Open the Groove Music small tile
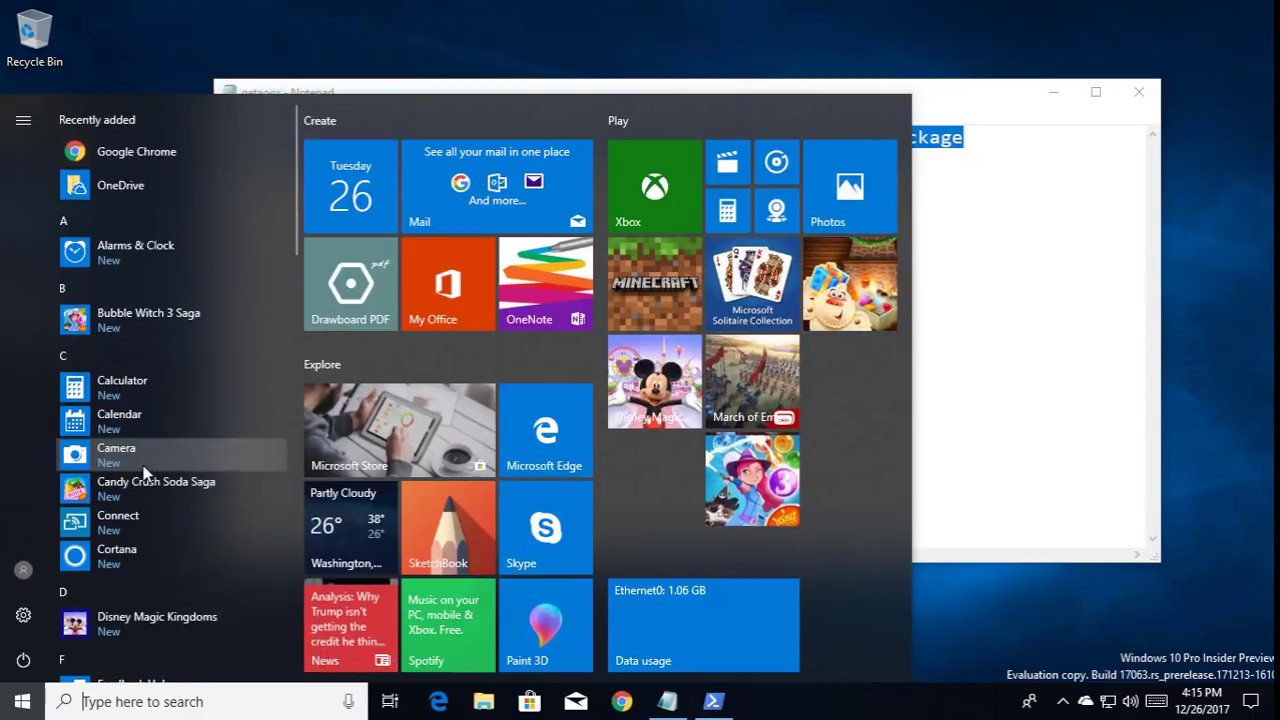 click(x=777, y=162)
